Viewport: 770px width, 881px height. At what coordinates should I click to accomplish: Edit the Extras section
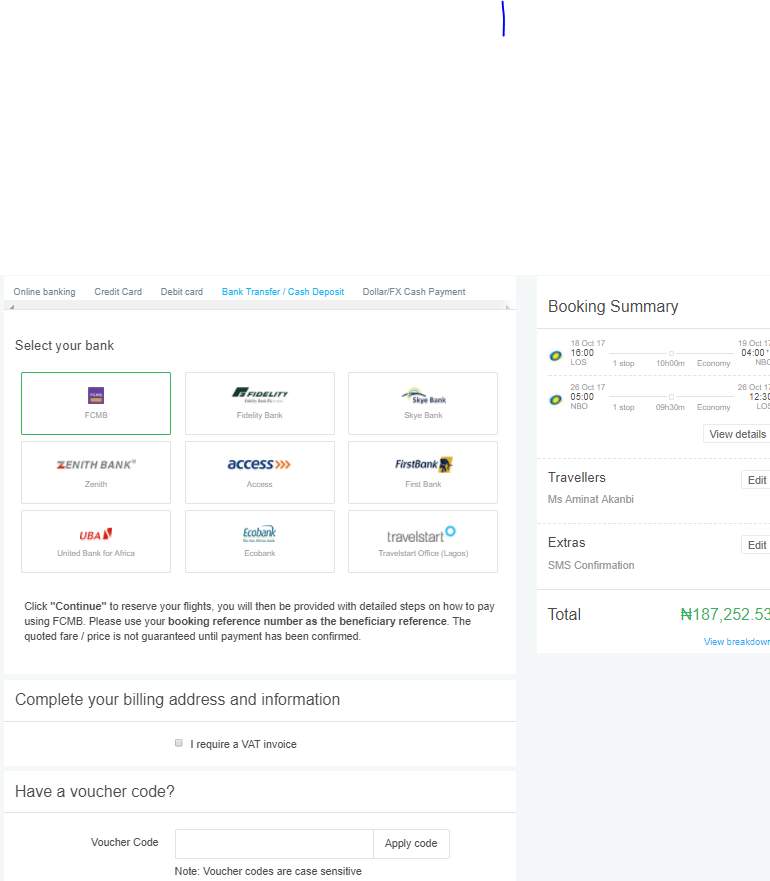(756, 544)
